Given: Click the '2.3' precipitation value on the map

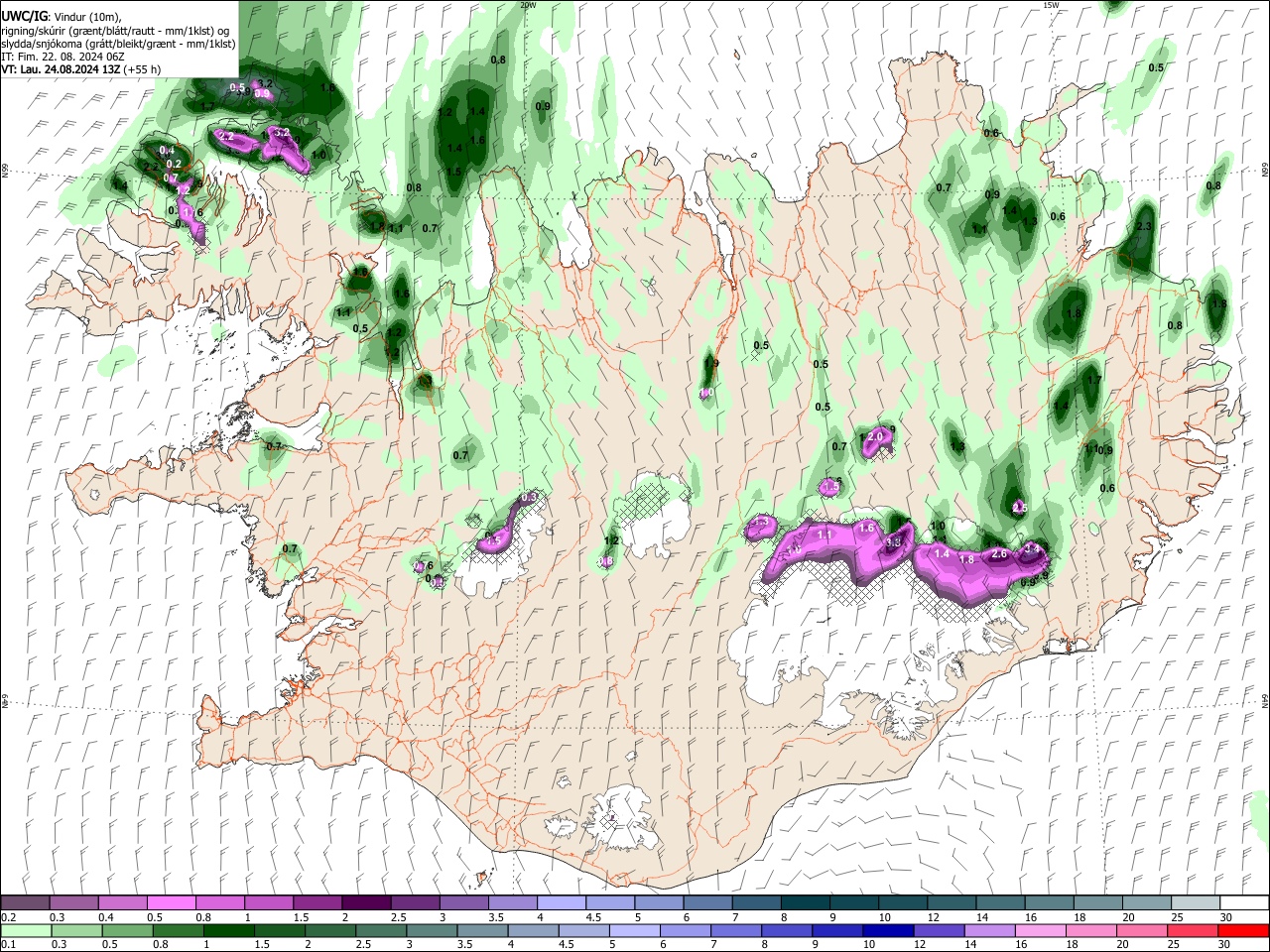Looking at the screenshot, I should (x=1143, y=226).
